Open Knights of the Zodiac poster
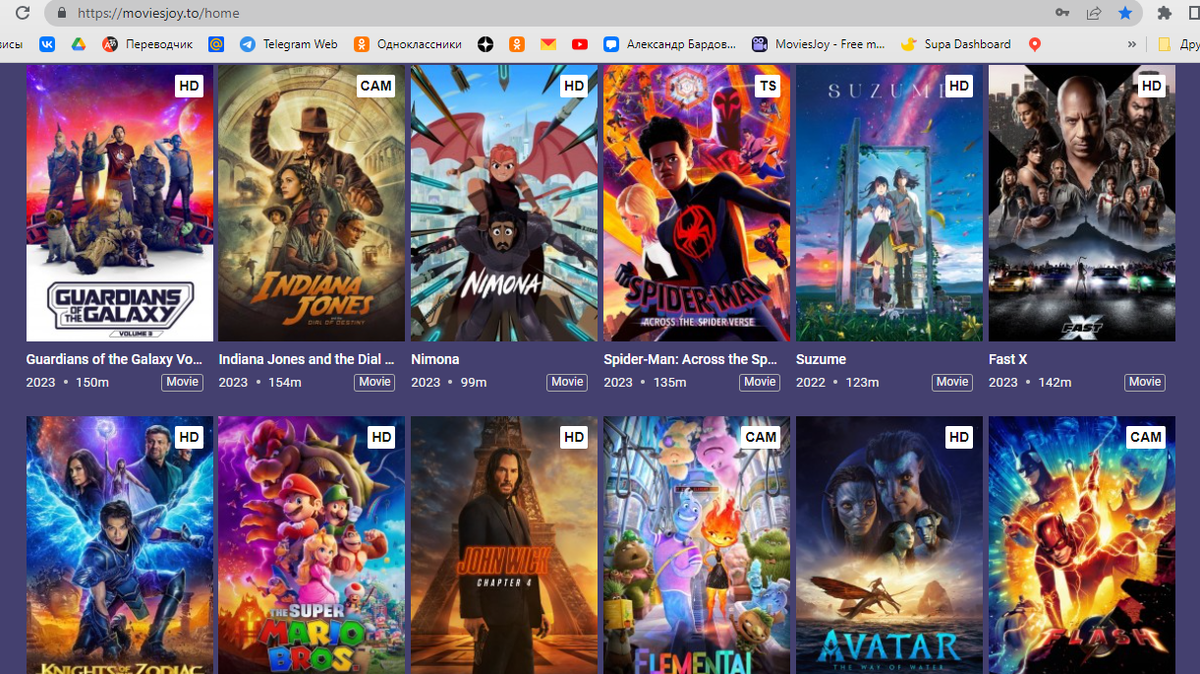1200x674 pixels. [119, 545]
